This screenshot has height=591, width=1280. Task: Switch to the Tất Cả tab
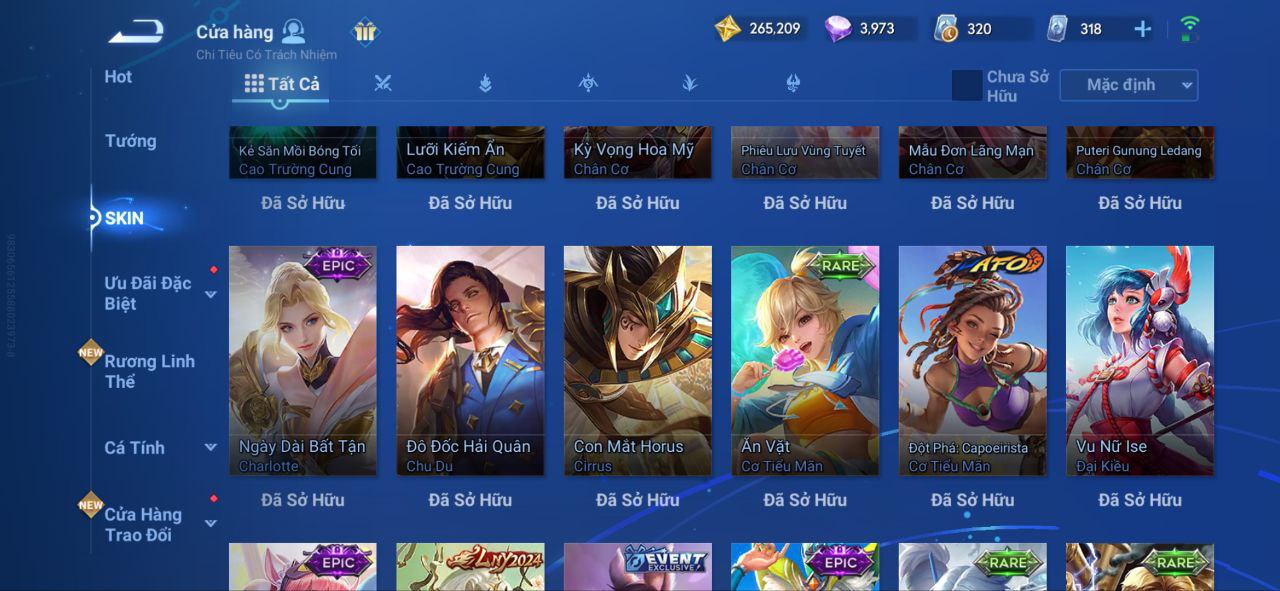point(282,84)
